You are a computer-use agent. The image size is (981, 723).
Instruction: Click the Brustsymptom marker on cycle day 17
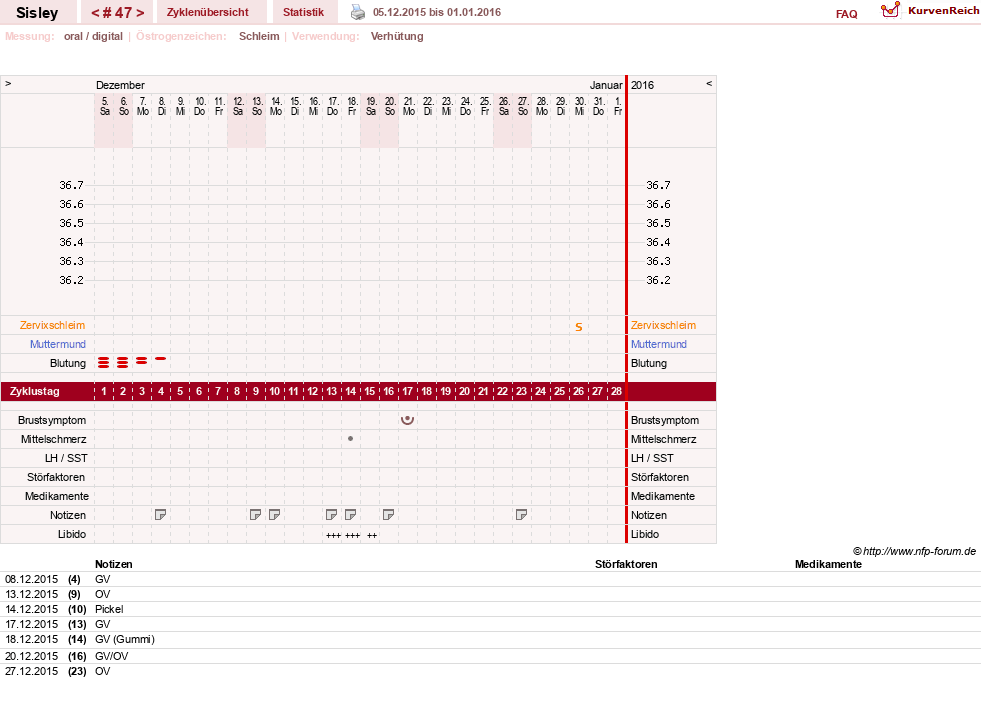[x=407, y=420]
